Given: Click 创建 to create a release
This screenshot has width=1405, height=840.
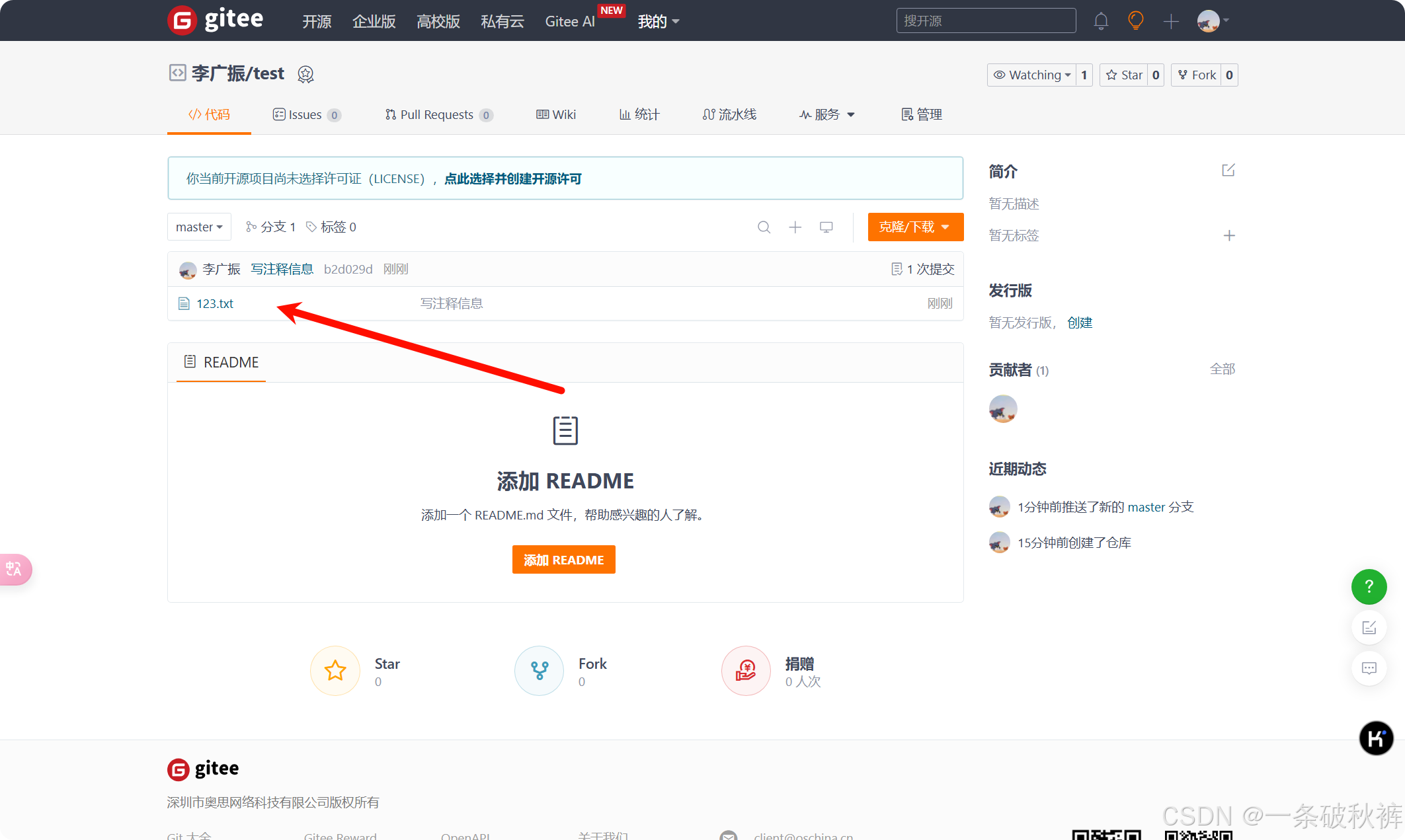Looking at the screenshot, I should click(1080, 323).
